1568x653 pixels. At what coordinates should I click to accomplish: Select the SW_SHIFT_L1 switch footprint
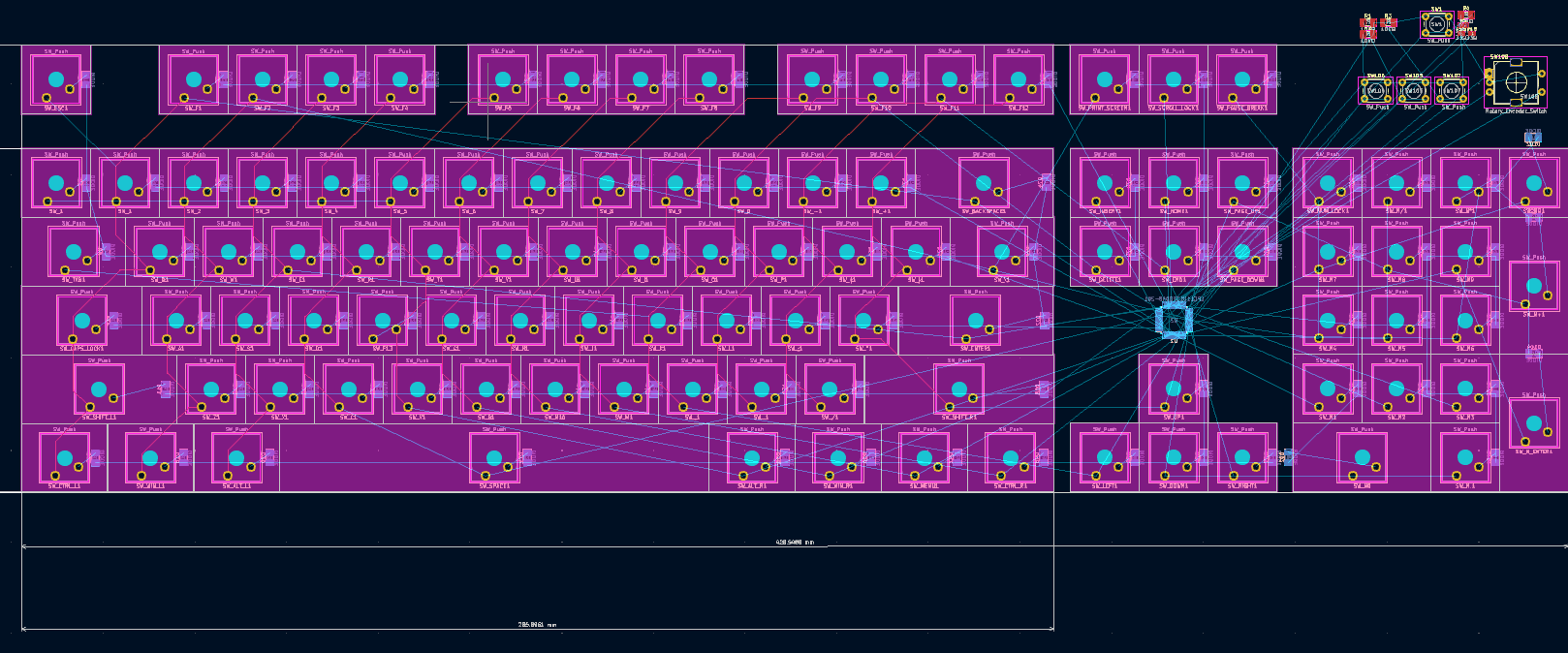pos(99,389)
